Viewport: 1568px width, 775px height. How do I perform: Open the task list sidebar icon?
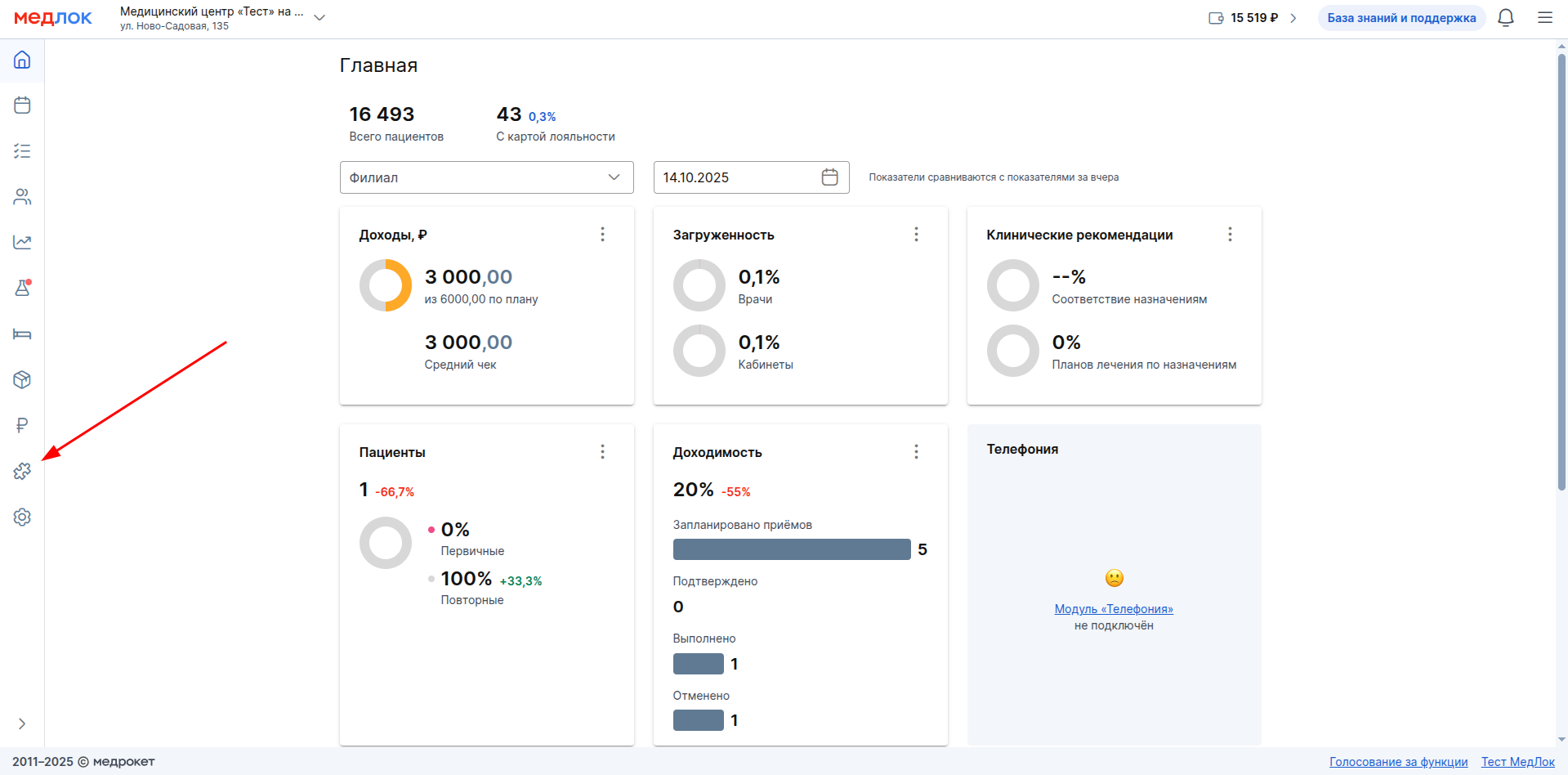click(x=22, y=151)
